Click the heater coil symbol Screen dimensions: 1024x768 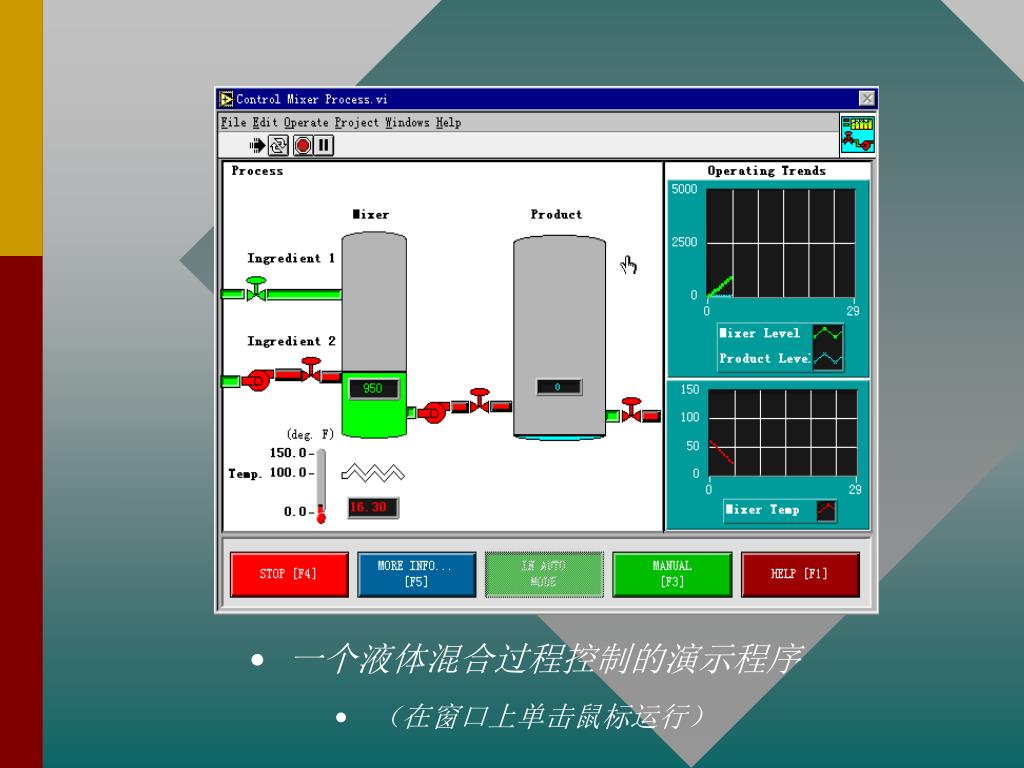pyautogui.click(x=373, y=472)
